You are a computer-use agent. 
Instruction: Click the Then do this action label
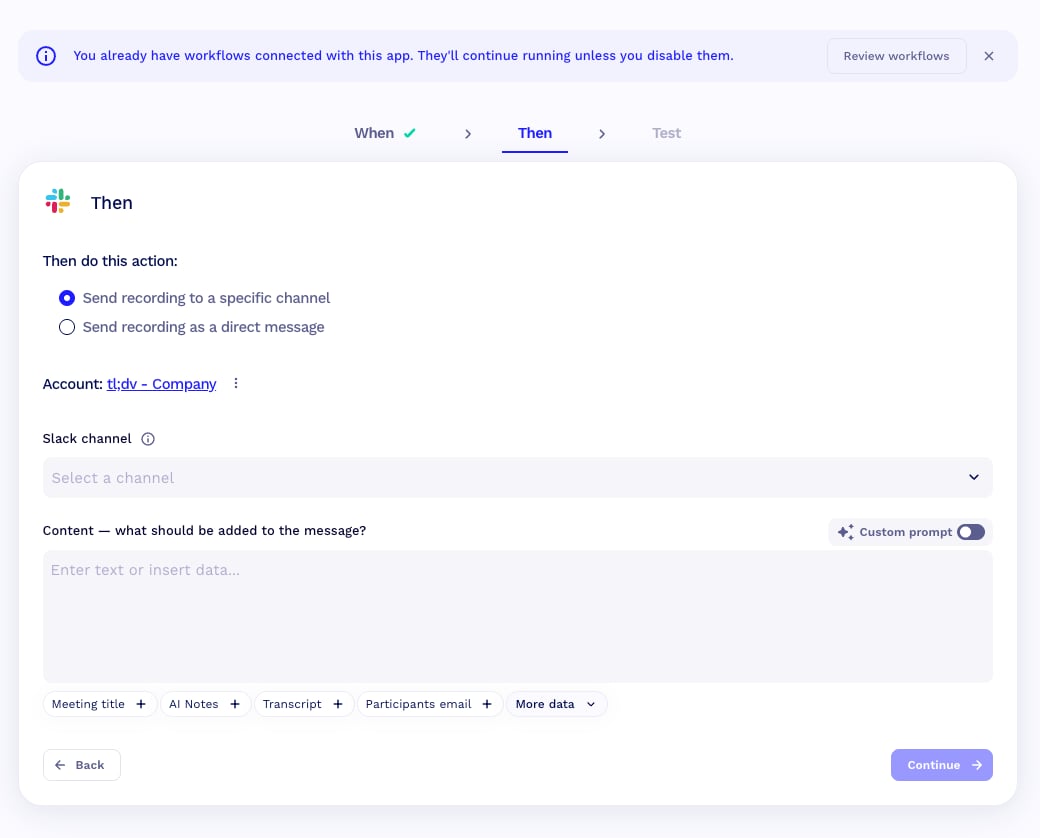110,261
